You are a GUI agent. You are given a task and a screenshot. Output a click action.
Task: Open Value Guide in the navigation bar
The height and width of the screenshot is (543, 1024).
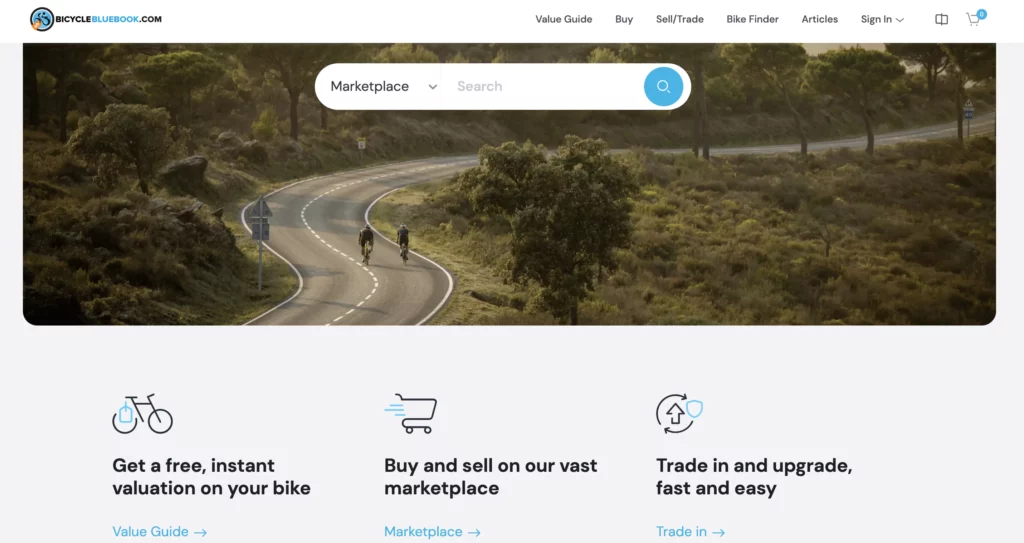coord(564,20)
